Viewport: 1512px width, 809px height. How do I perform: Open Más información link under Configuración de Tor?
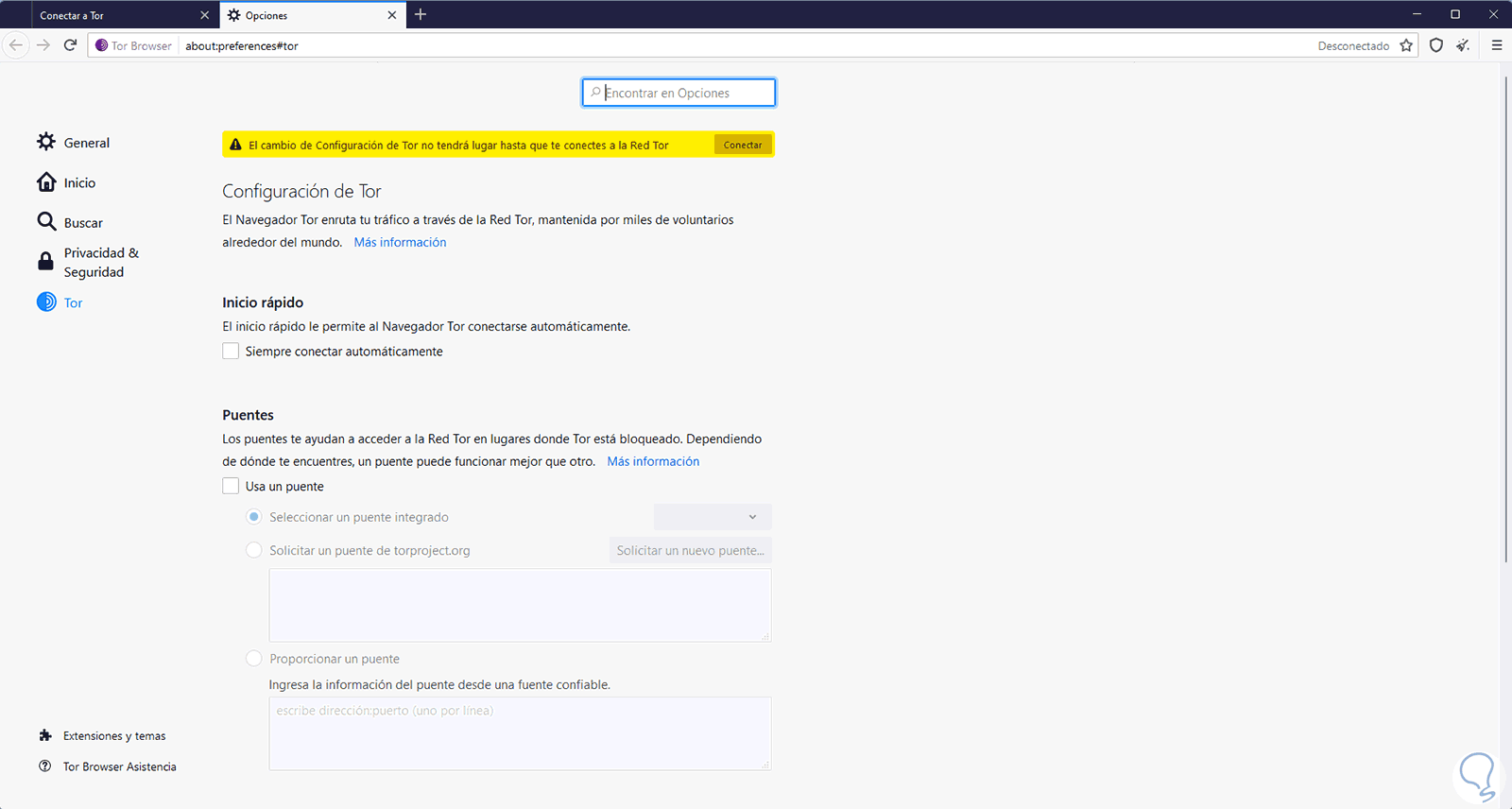(x=400, y=242)
